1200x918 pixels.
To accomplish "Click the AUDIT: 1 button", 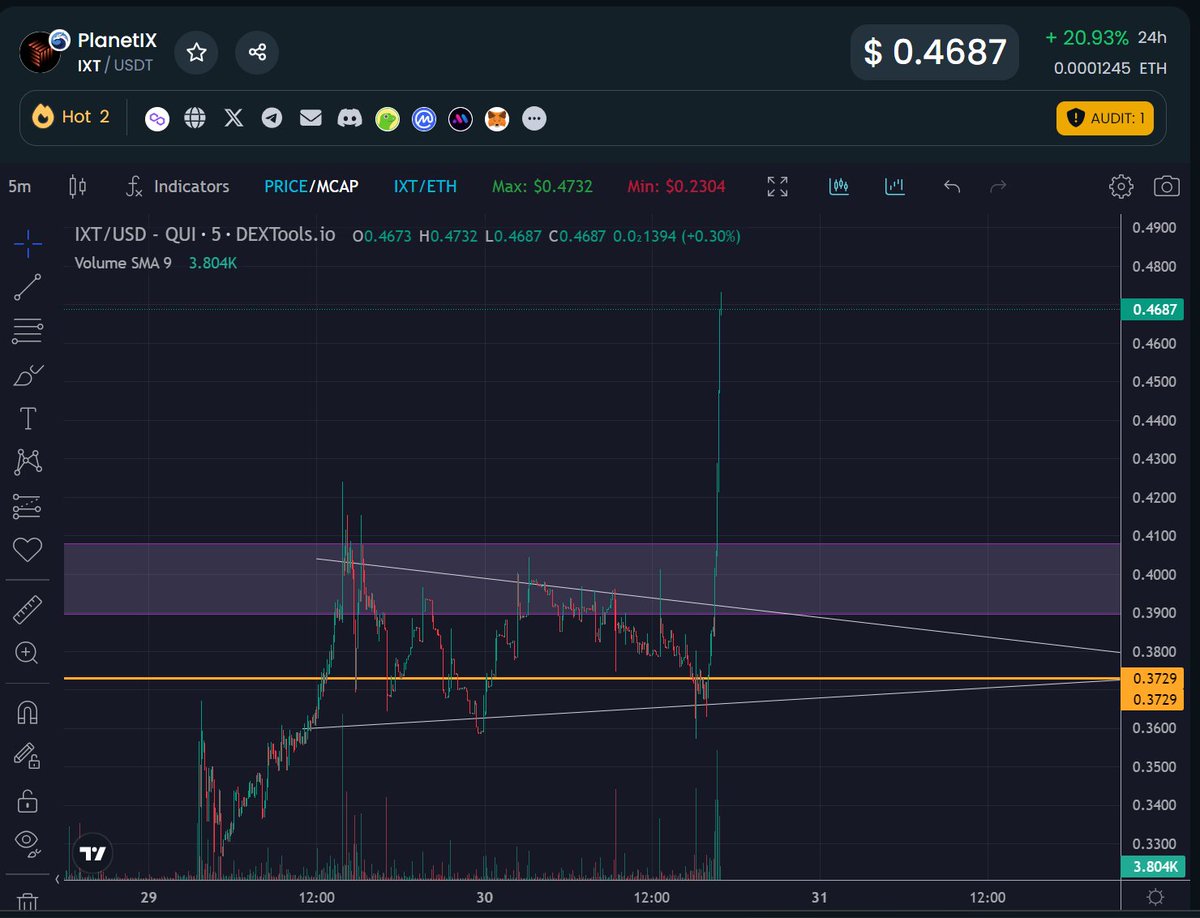I will pos(1104,118).
